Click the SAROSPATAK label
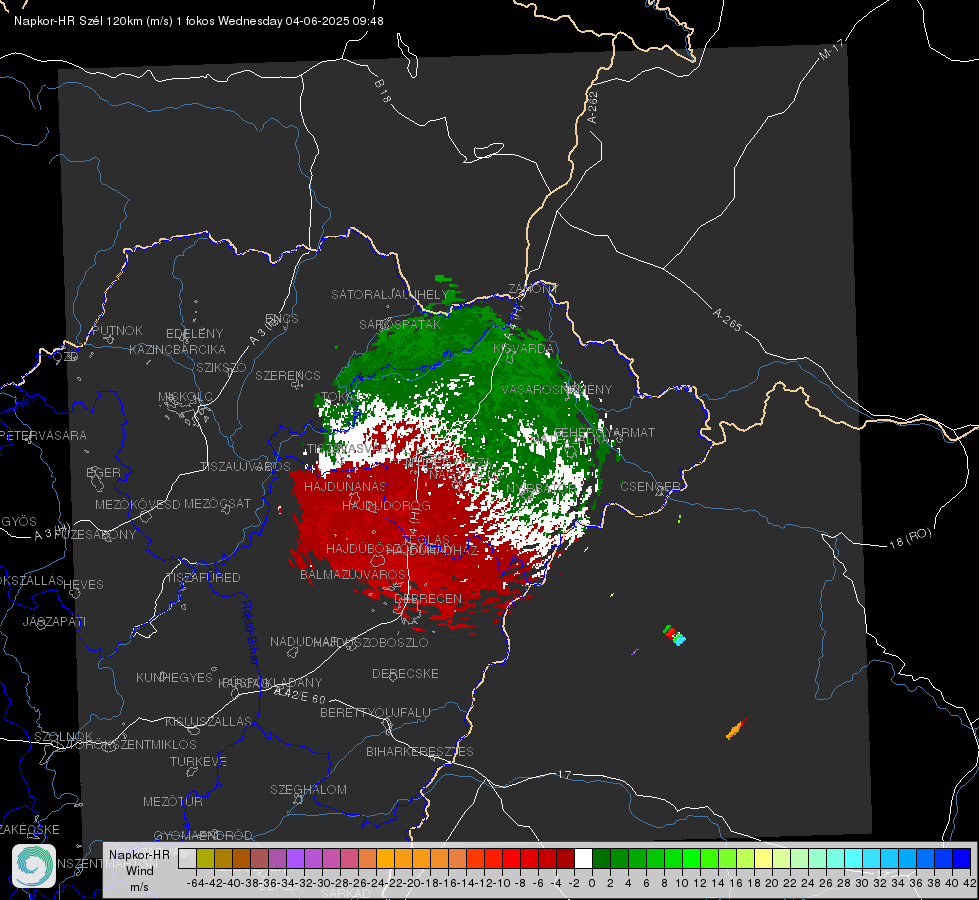Screen dimensions: 979x900 coord(400,325)
